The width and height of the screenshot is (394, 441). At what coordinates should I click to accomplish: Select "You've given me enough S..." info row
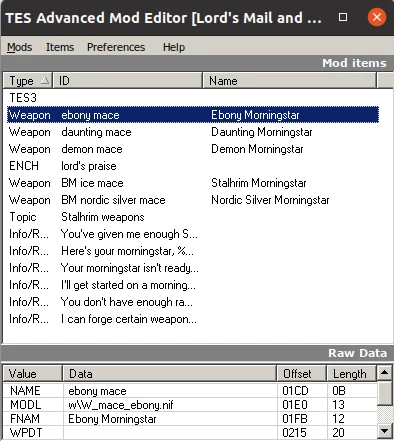tap(193, 234)
